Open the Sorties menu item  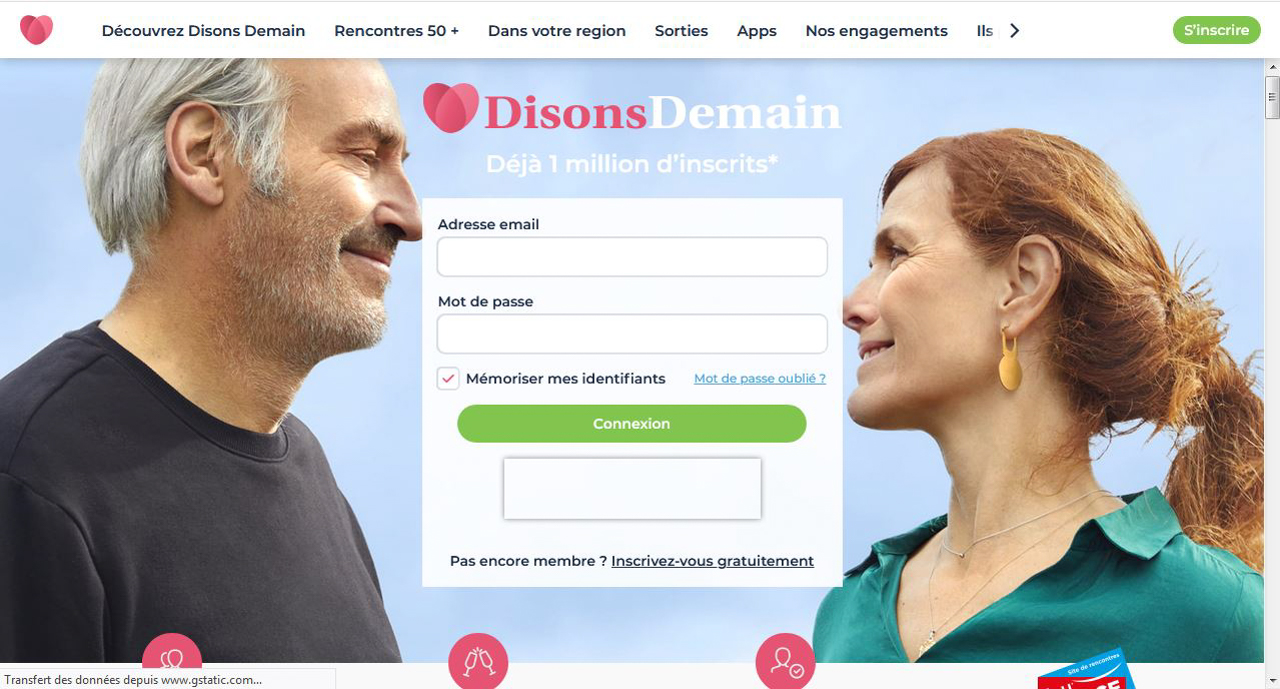(681, 31)
